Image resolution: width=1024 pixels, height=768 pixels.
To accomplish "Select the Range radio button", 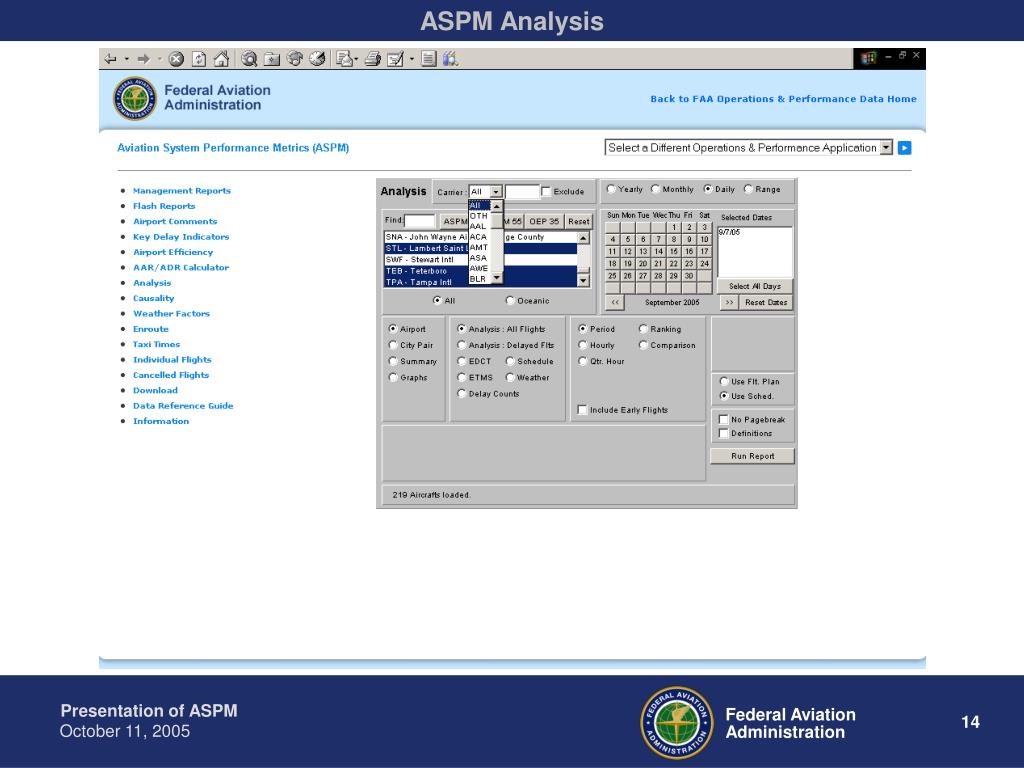I will click(748, 189).
